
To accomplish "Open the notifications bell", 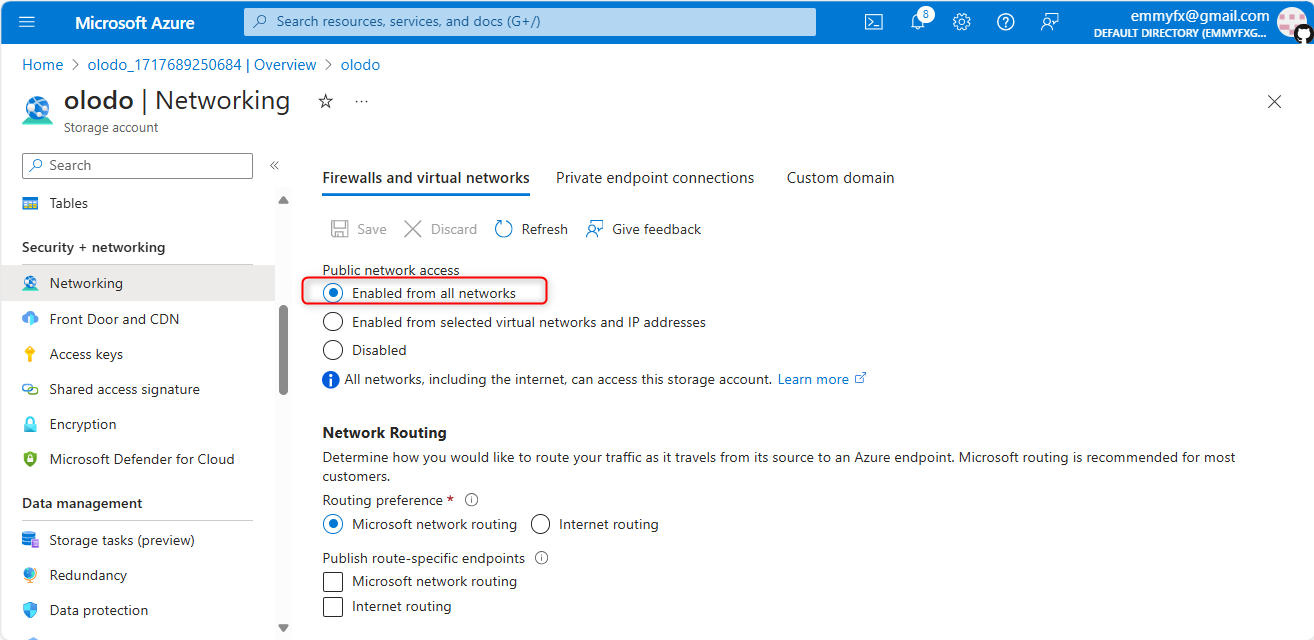I will pos(917,22).
